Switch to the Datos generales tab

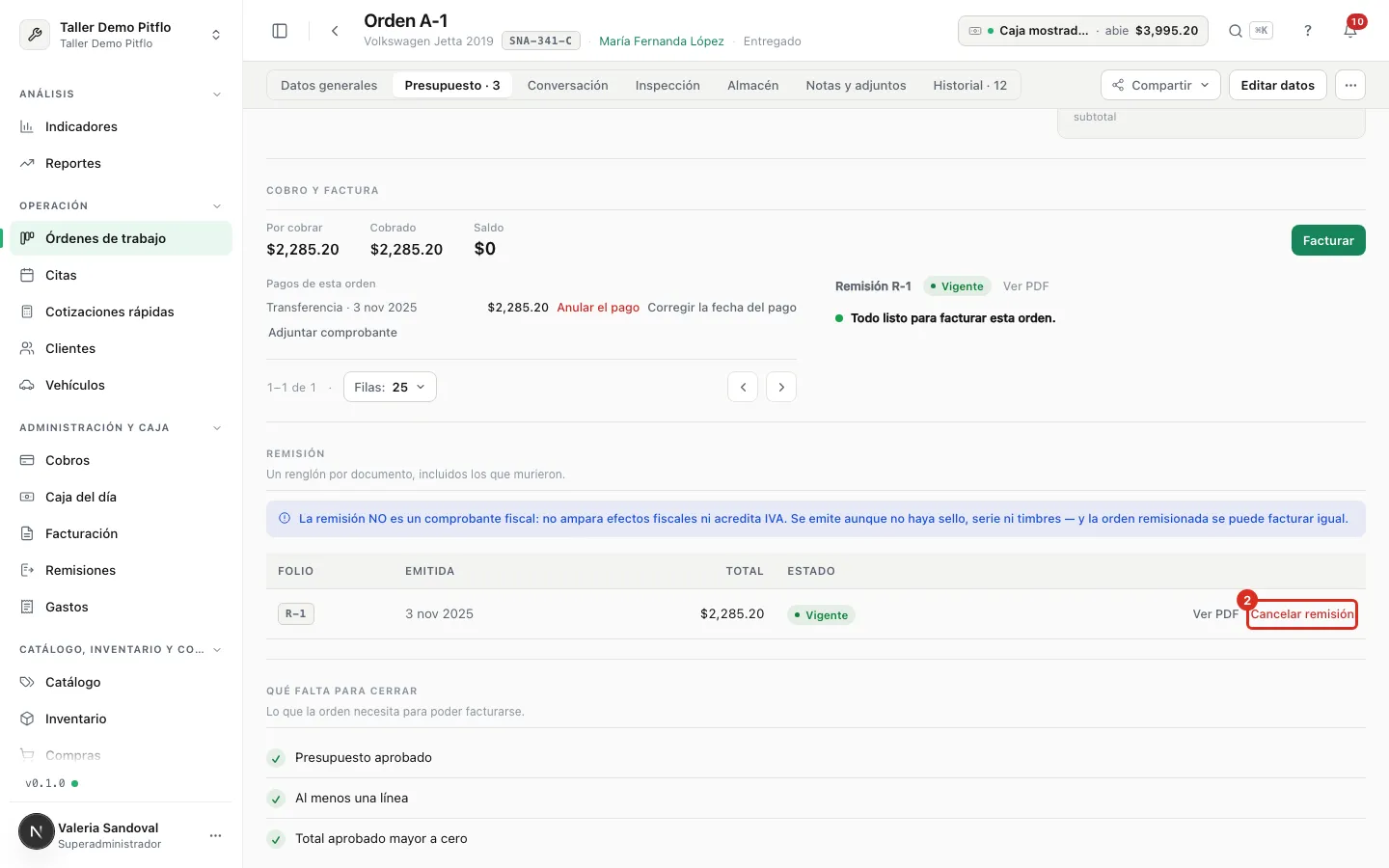pyautogui.click(x=329, y=85)
